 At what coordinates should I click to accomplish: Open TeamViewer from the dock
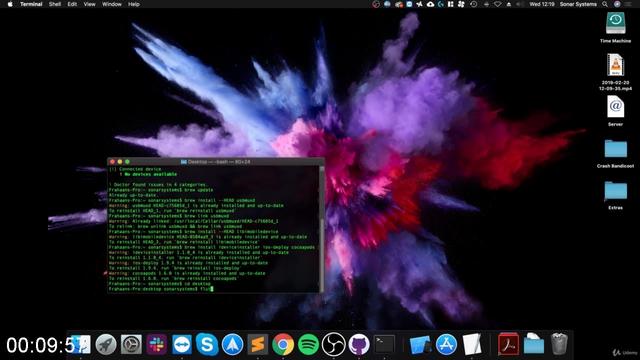(x=182, y=344)
